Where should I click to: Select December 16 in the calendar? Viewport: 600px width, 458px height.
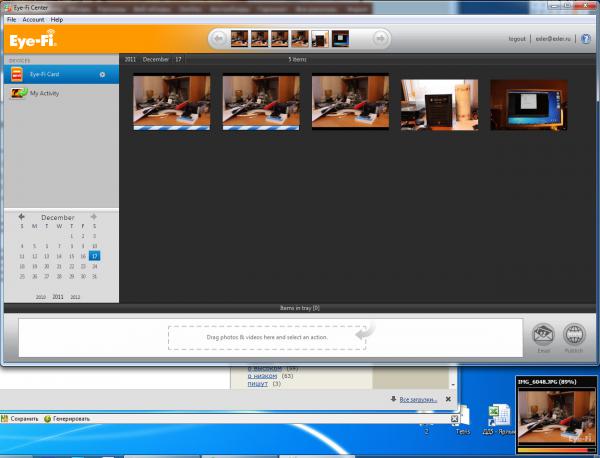point(82,256)
